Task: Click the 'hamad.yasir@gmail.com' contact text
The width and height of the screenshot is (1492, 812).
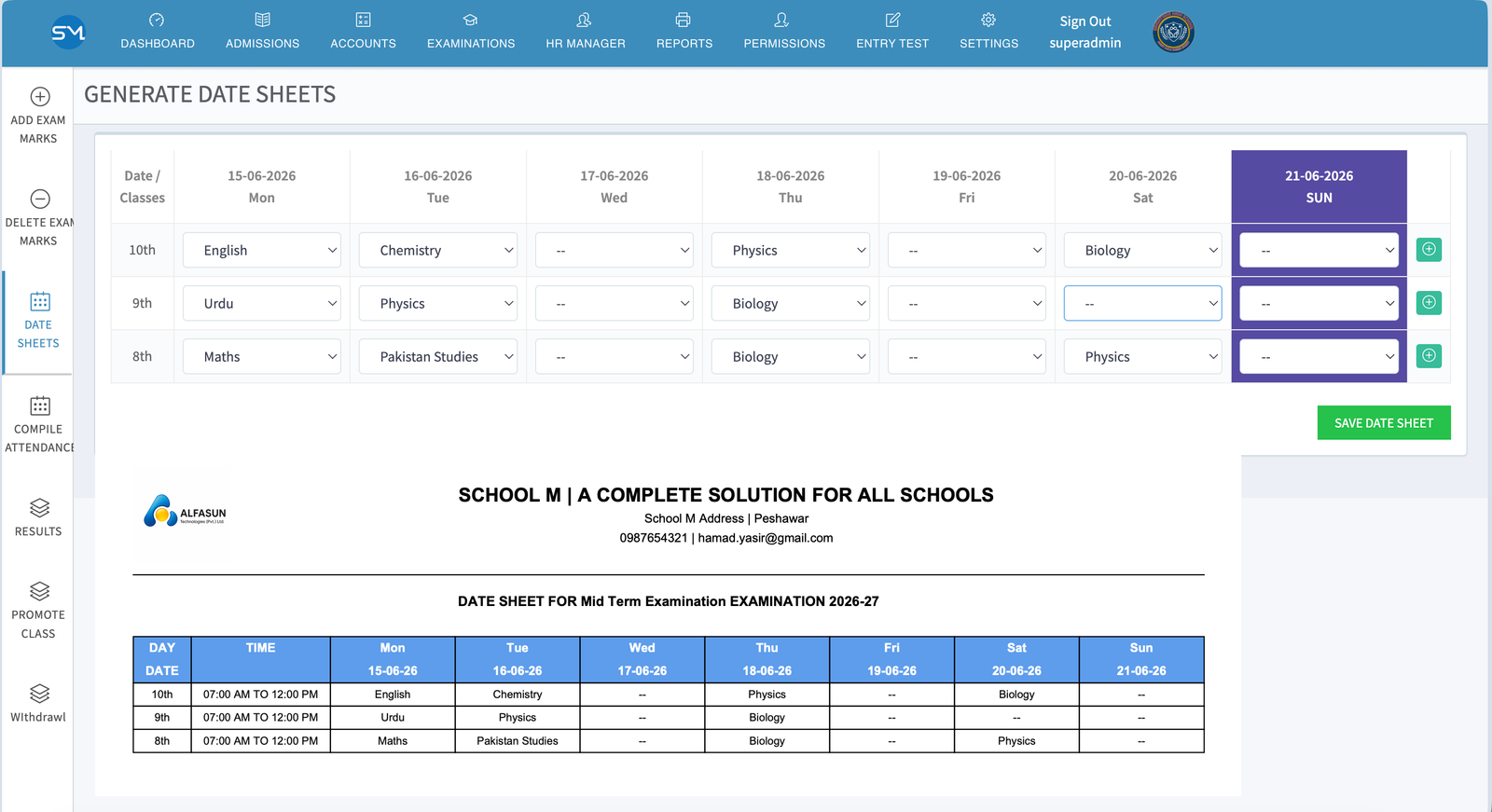Action: (766, 538)
